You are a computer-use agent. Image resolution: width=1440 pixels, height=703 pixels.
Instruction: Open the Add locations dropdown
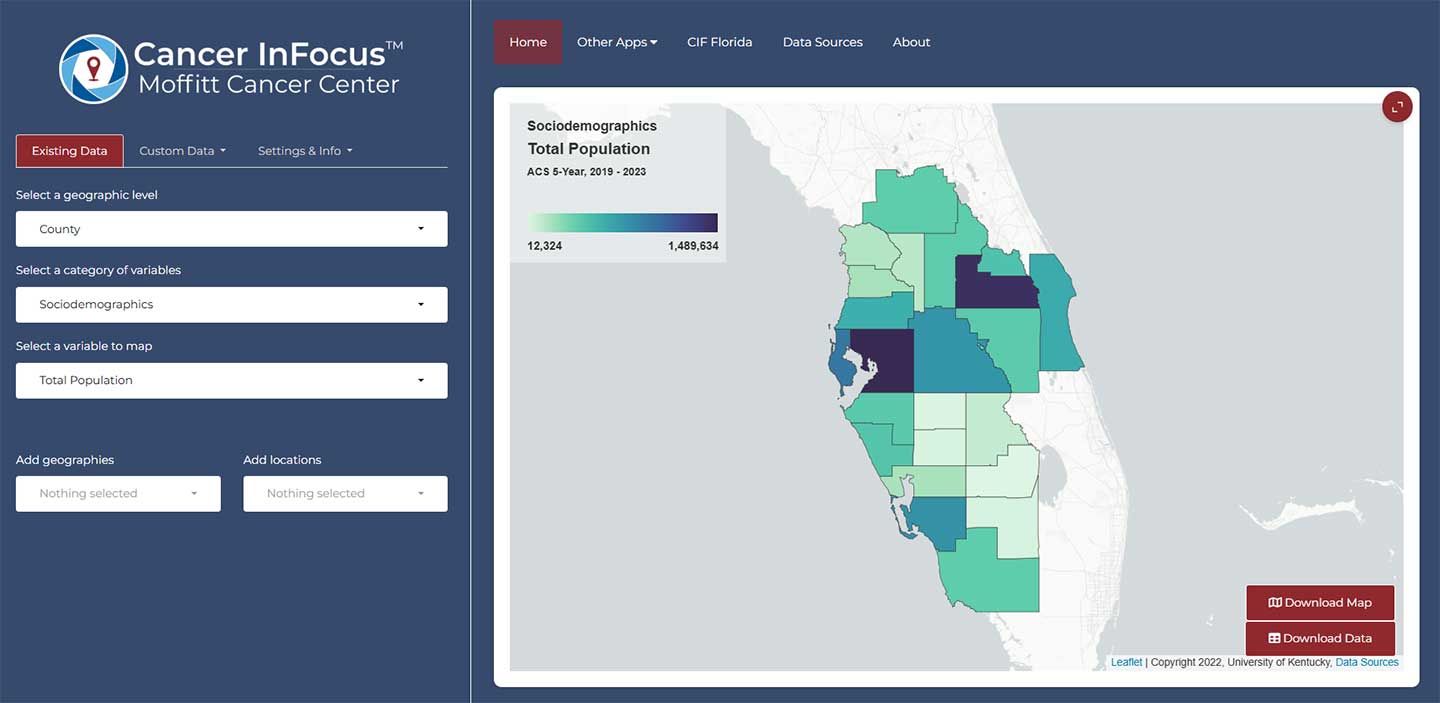(345, 494)
